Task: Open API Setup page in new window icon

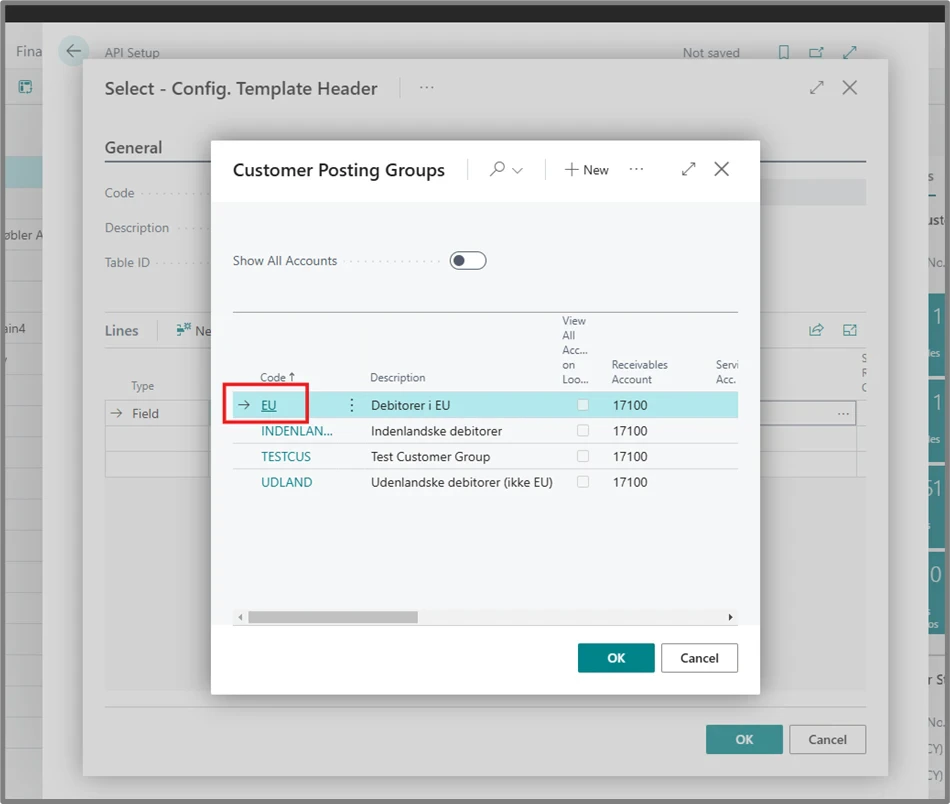Action: [x=816, y=53]
